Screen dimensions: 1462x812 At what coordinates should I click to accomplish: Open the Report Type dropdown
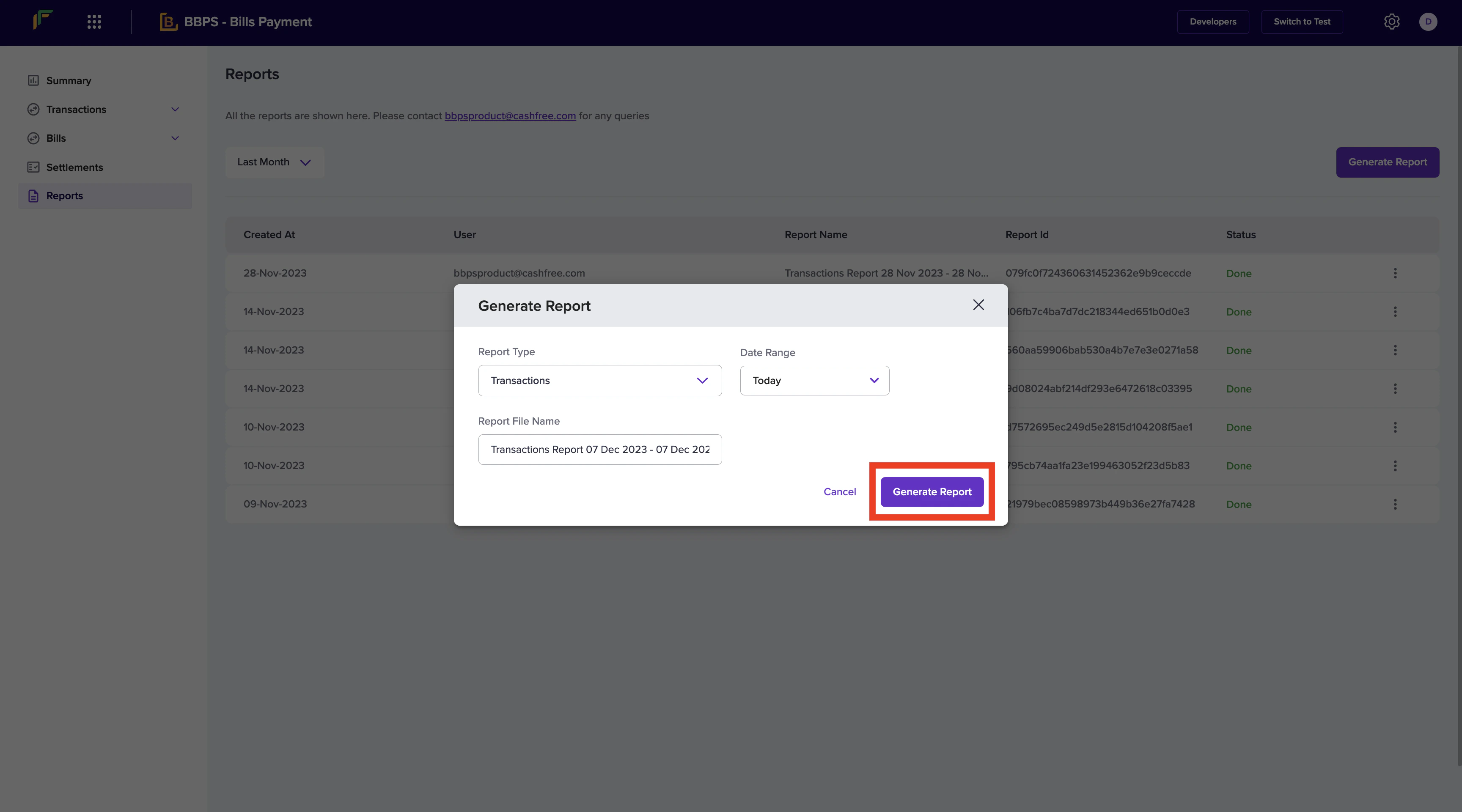coord(599,381)
